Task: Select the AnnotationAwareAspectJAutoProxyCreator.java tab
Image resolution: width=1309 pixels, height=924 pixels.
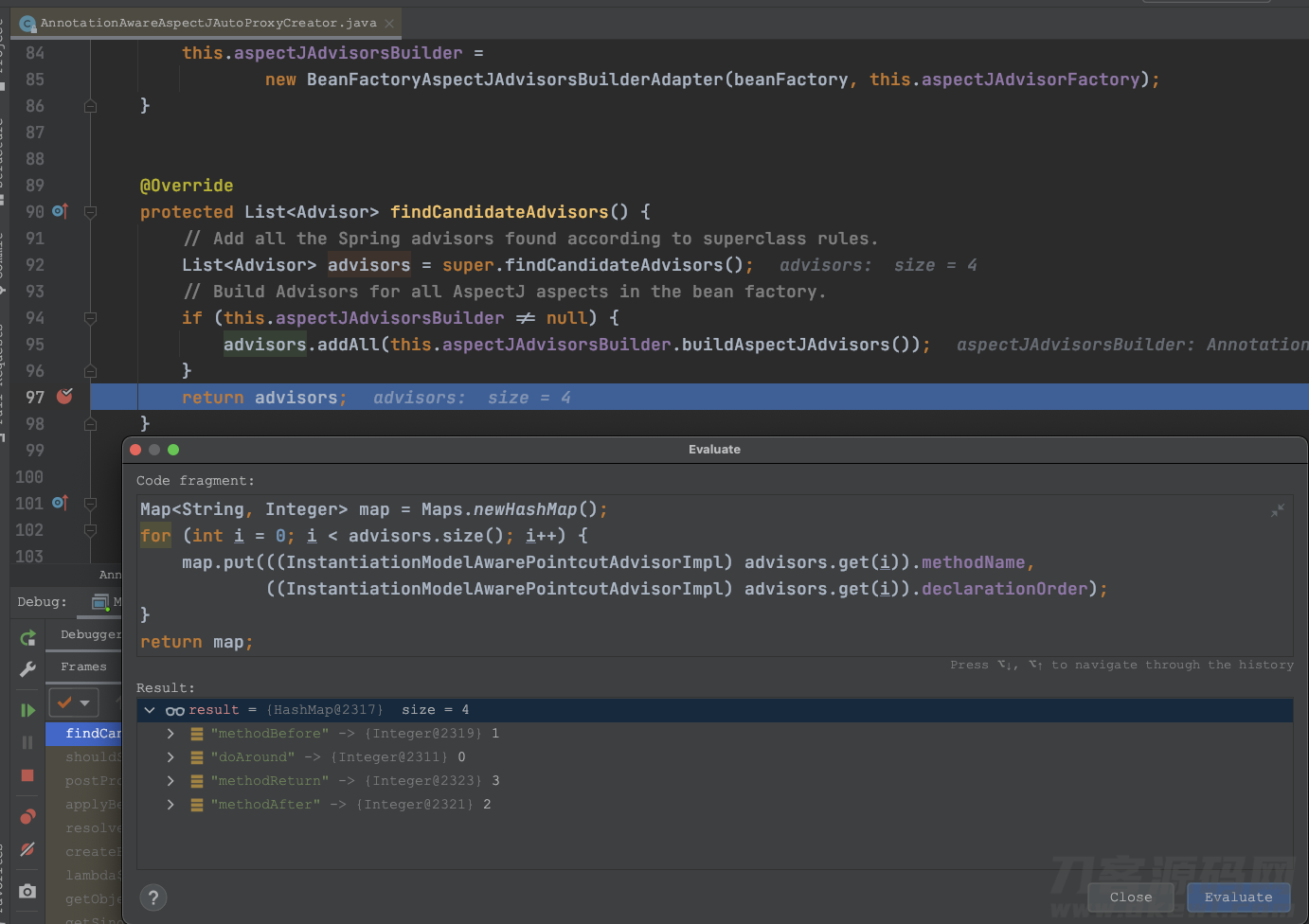Action: click(207, 23)
